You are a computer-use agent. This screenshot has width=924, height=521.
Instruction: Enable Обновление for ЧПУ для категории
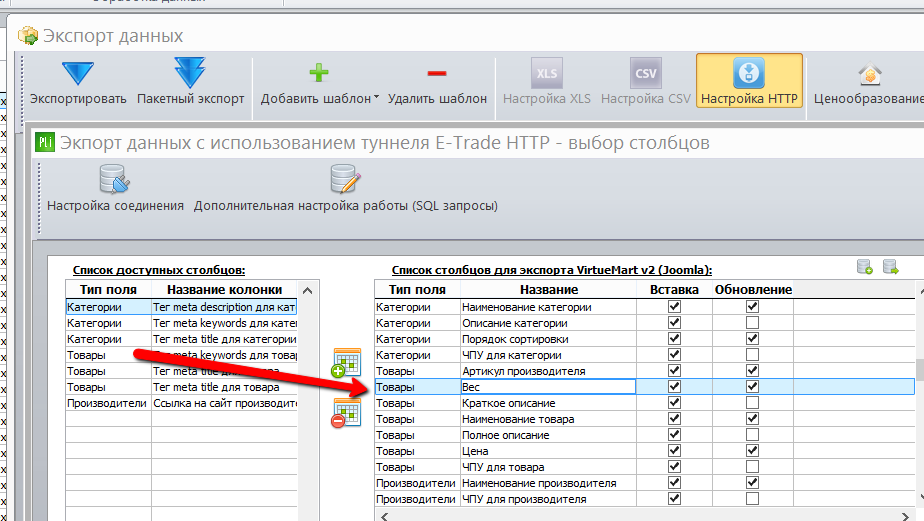point(752,354)
